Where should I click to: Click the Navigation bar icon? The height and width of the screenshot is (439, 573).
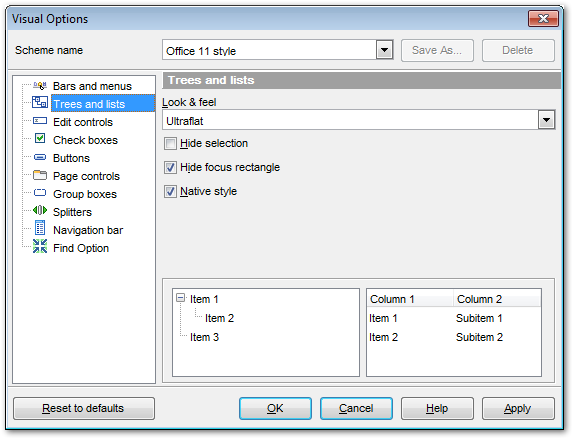pos(40,228)
